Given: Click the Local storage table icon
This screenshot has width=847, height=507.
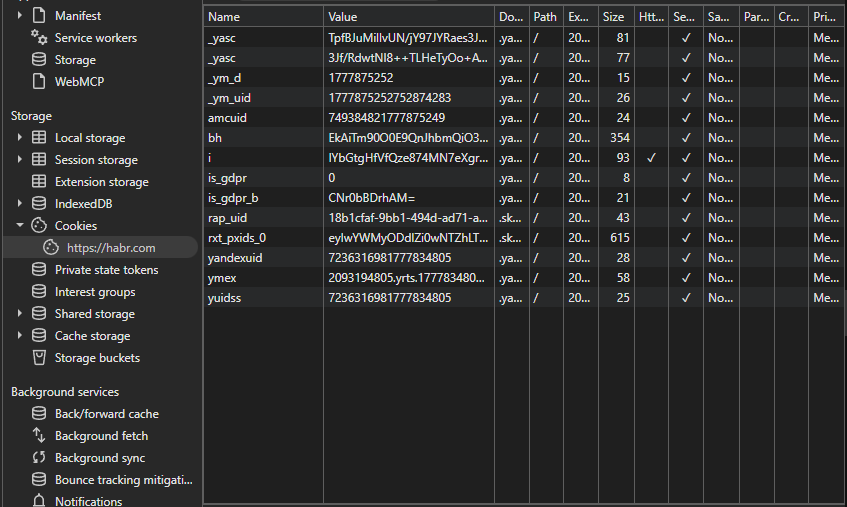Looking at the screenshot, I should click(x=39, y=138).
